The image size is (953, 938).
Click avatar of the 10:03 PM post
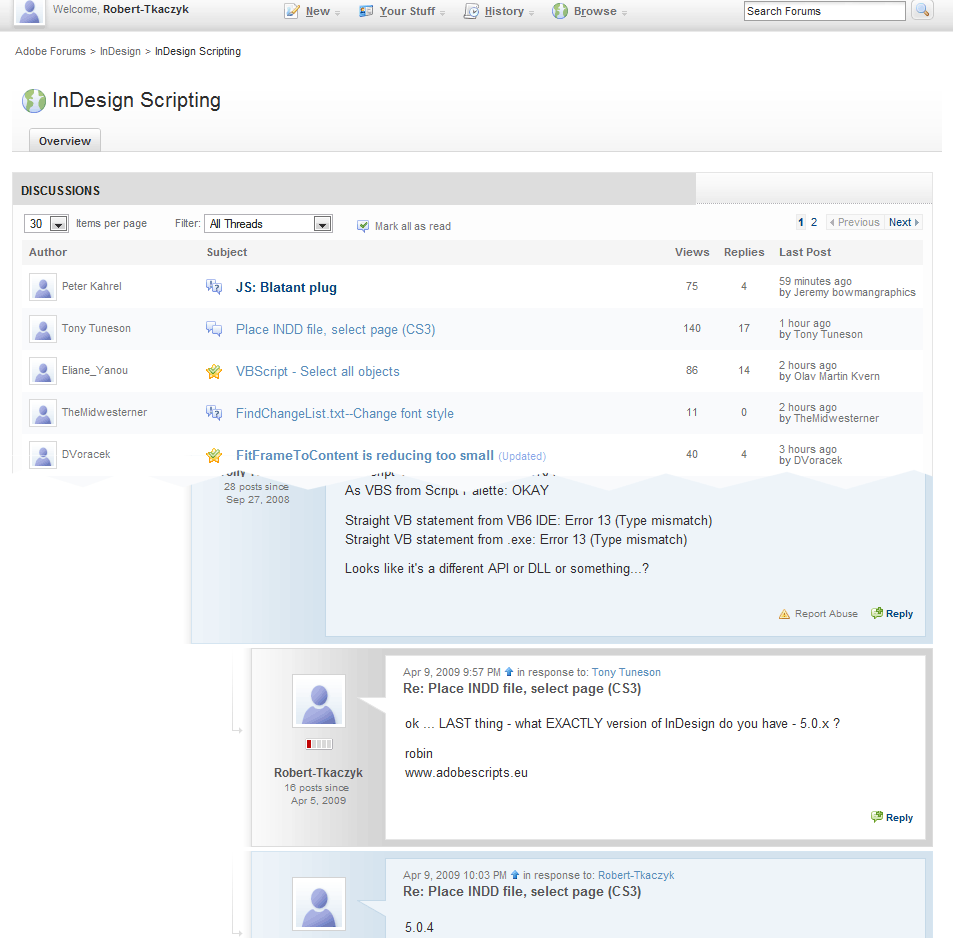[319, 904]
